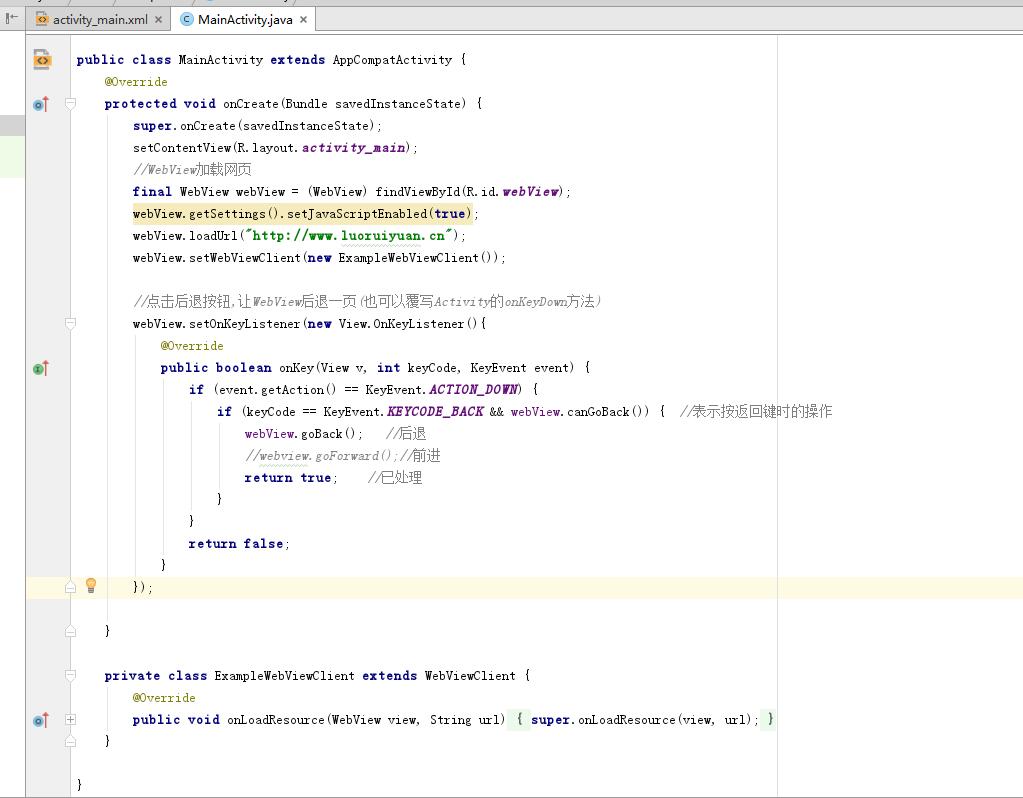1023x798 pixels.
Task: Click the fold end marker closing onCreate
Action: [70, 631]
